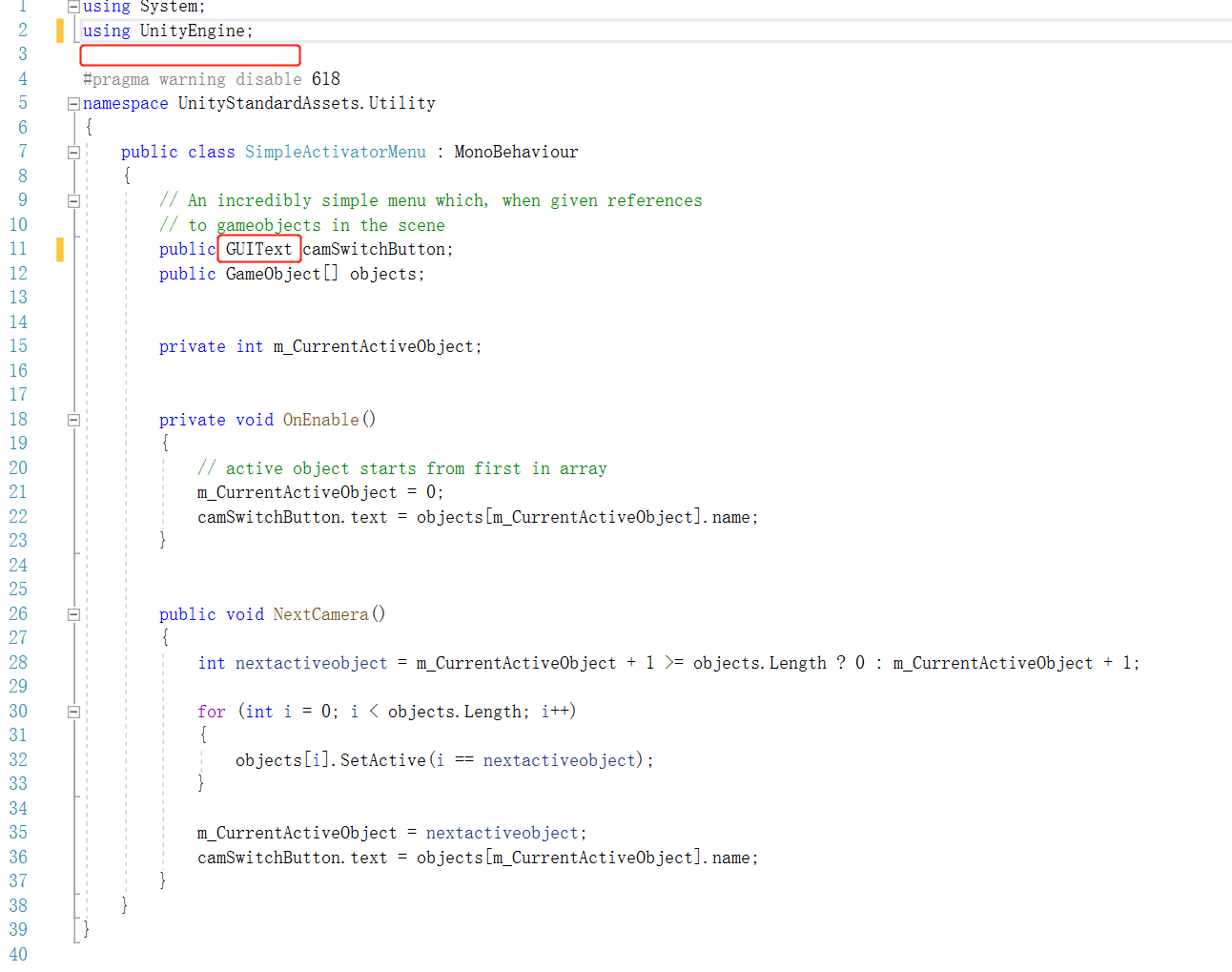Click the MonoBehaviour base class name

[x=515, y=151]
